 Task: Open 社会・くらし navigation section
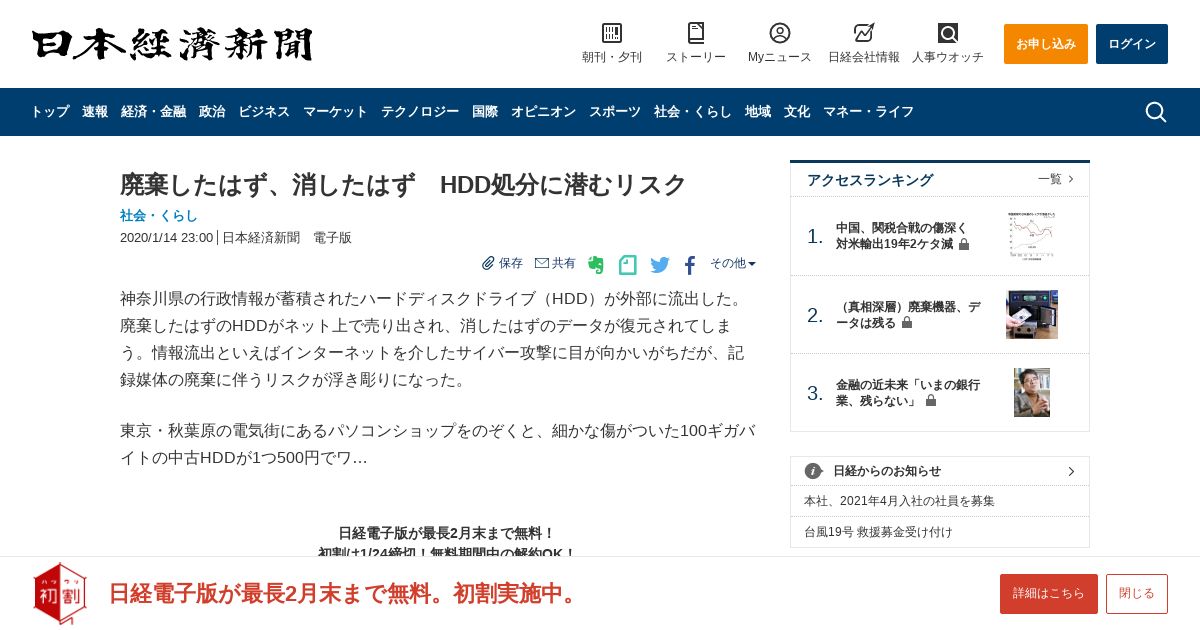tap(693, 112)
